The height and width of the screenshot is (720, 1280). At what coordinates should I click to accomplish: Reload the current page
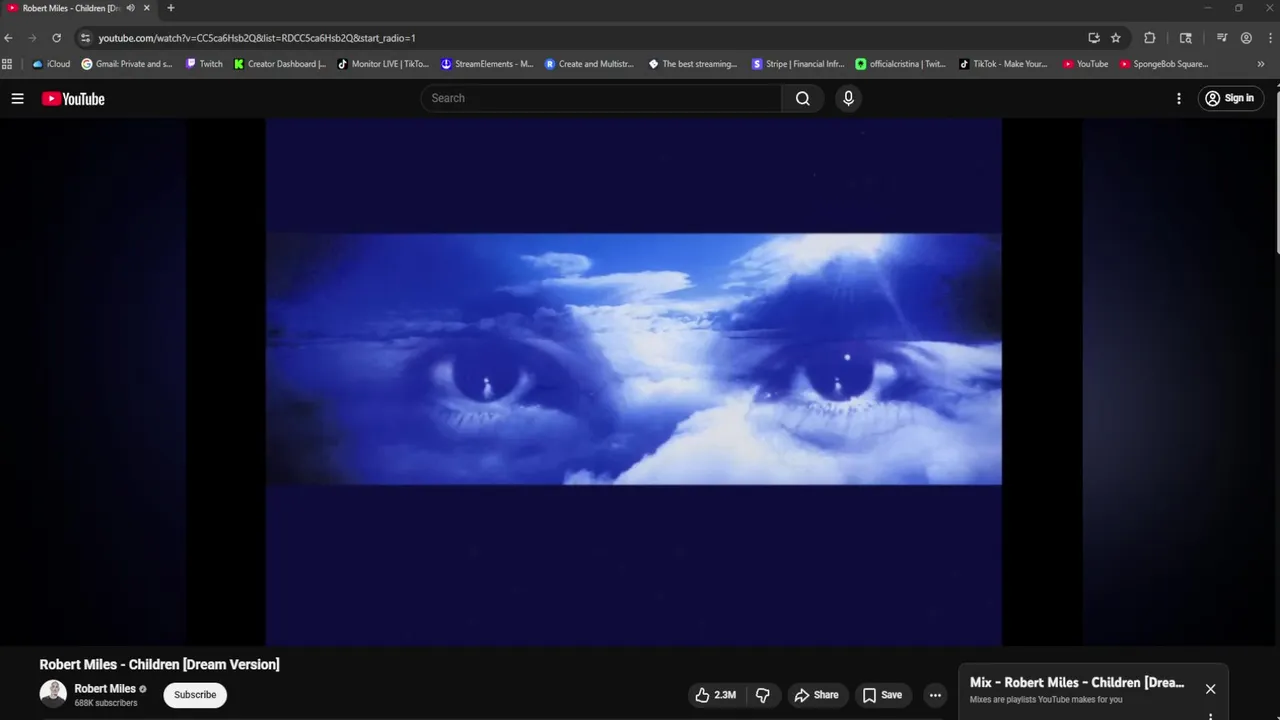(x=56, y=38)
